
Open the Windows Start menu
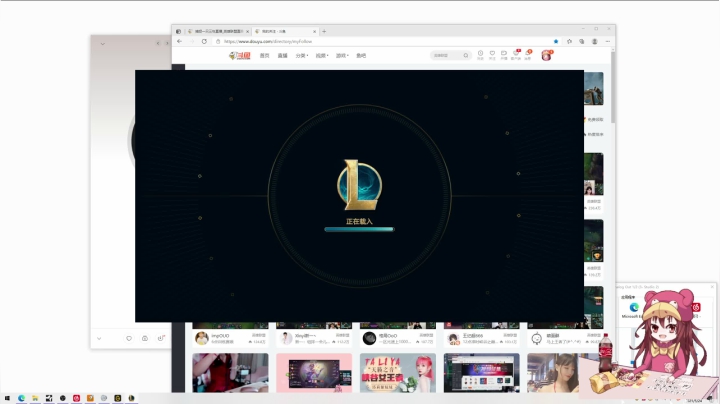pyautogui.click(x=7, y=398)
